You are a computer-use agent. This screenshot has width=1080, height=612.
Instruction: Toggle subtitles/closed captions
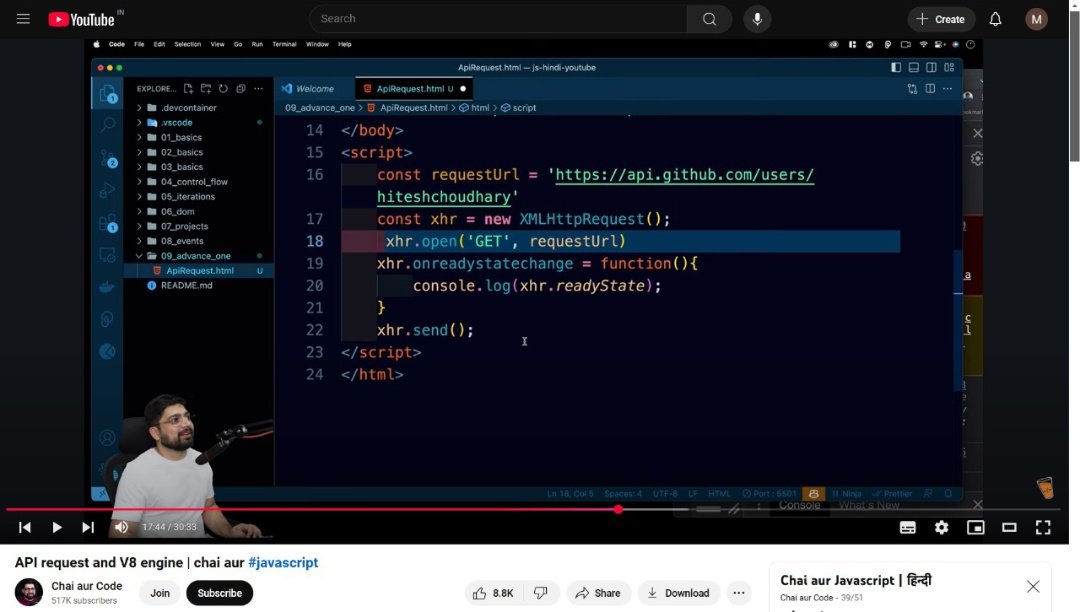908,527
